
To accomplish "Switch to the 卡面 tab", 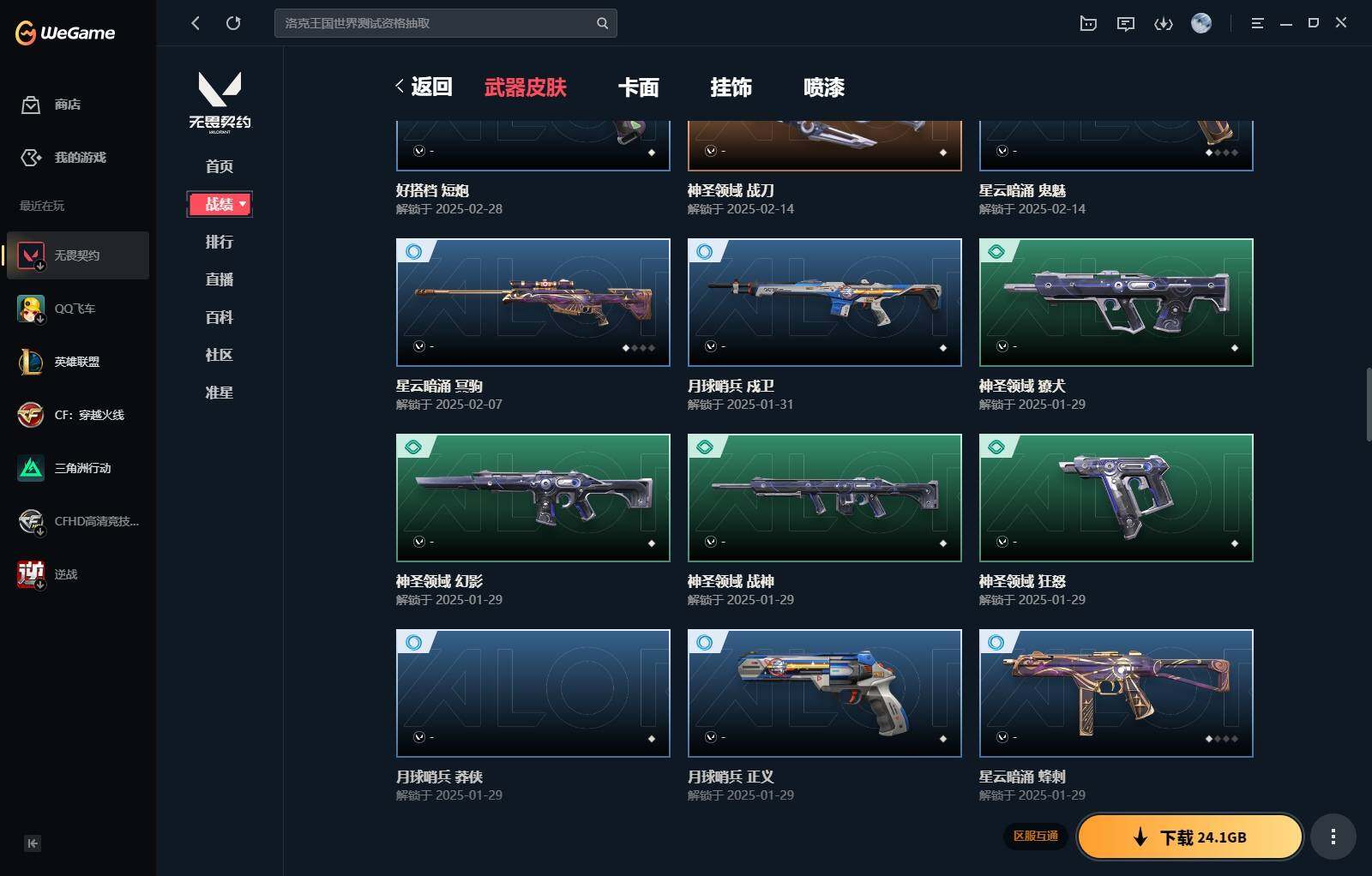I will point(639,87).
